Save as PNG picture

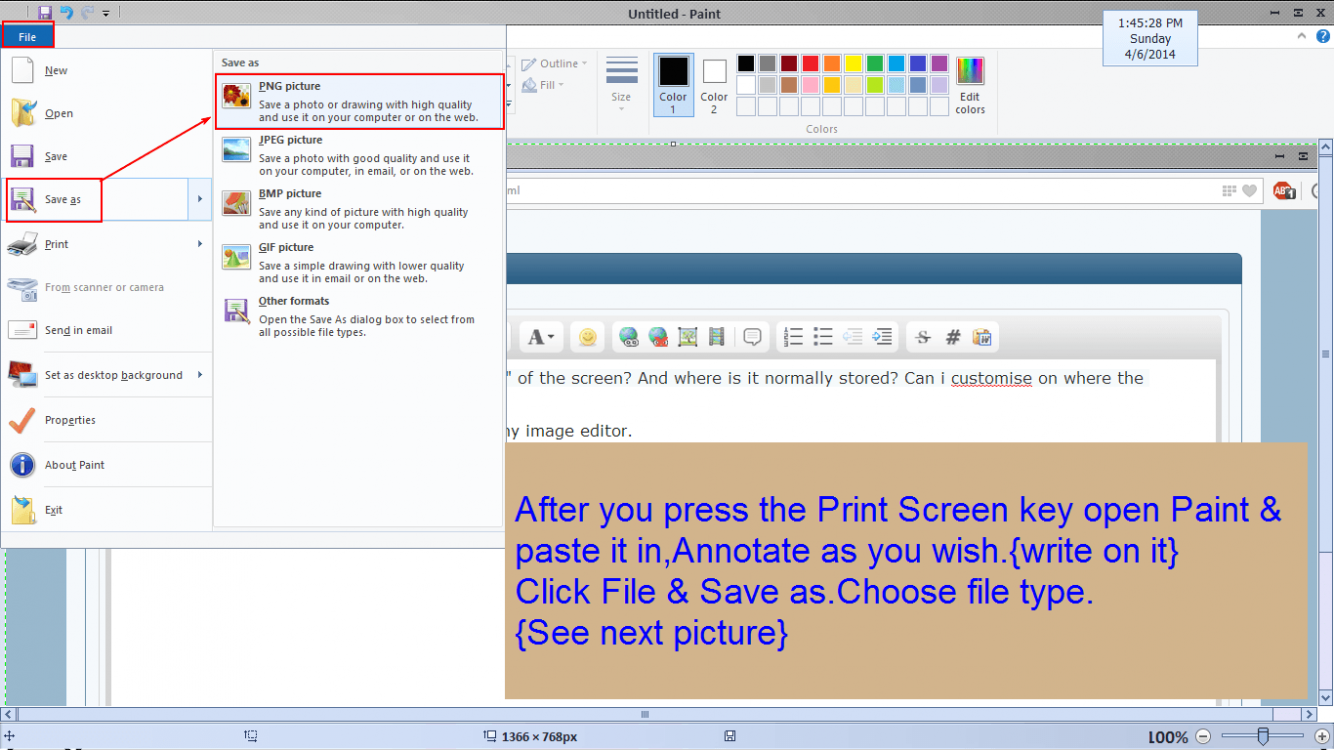(x=360, y=102)
